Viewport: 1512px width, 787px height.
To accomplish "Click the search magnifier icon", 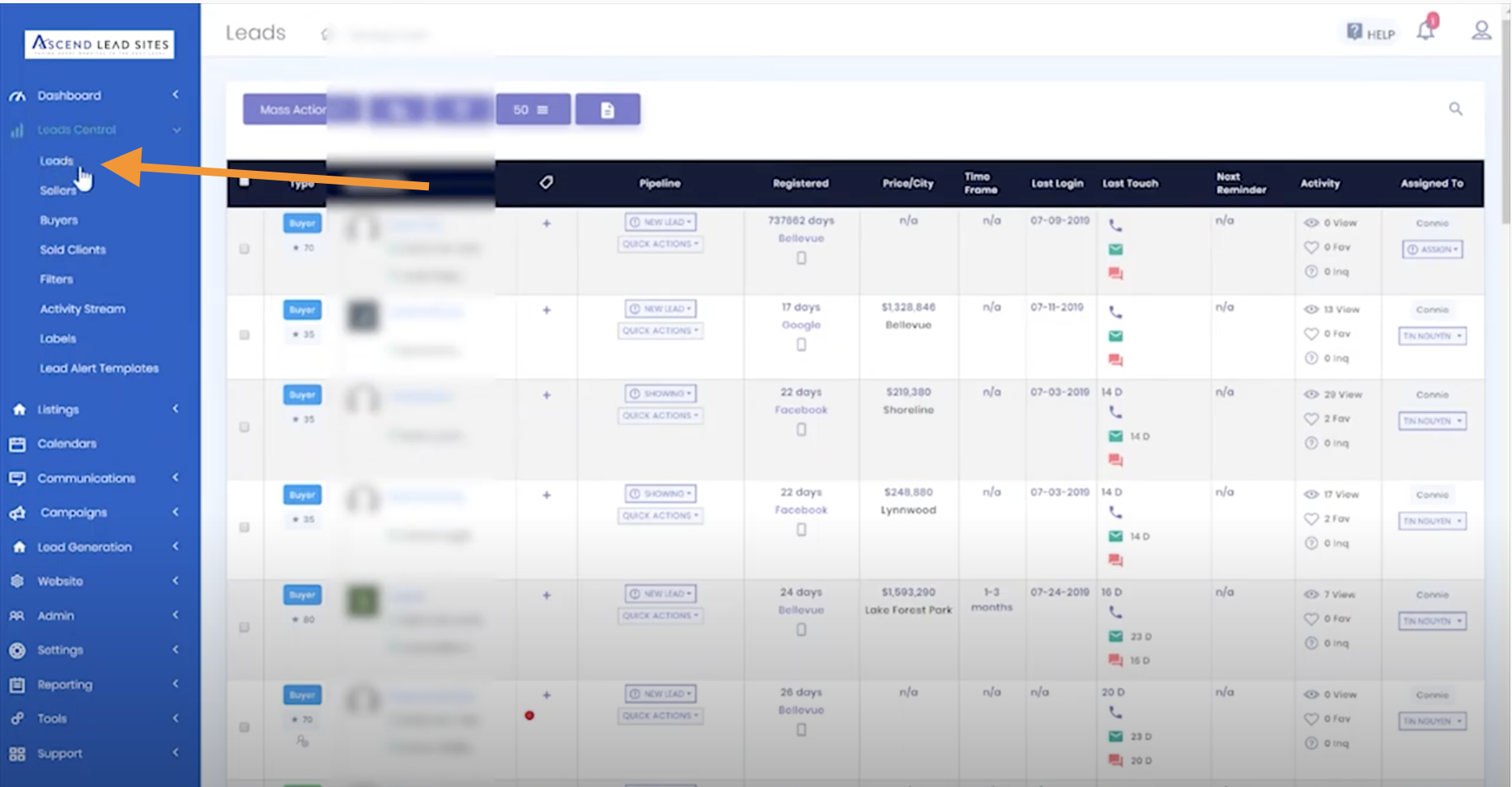I will click(x=1455, y=108).
